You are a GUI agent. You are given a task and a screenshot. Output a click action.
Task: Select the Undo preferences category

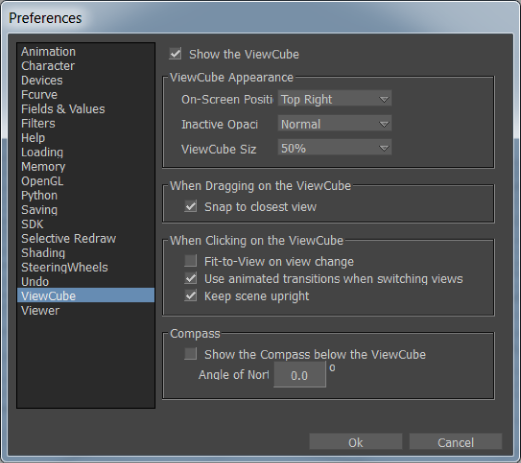coord(35,282)
